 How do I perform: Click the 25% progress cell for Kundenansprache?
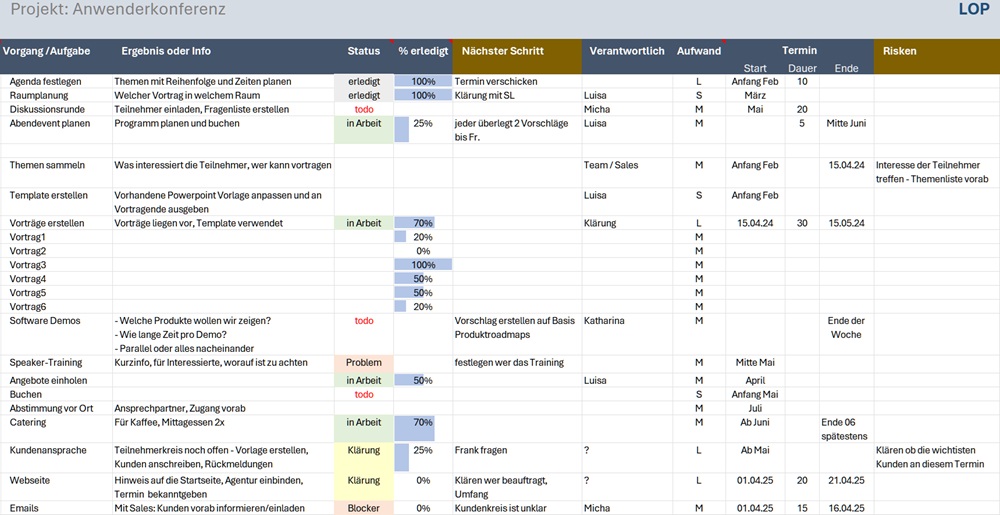point(423,458)
